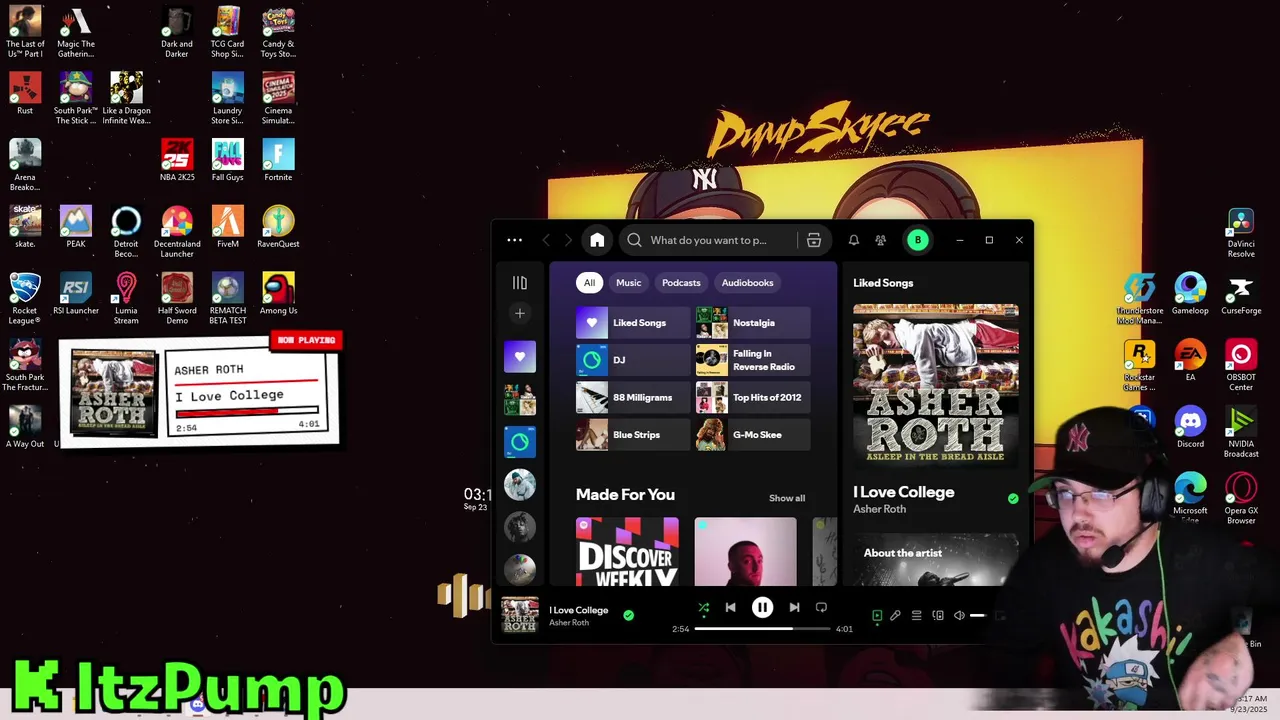
Task: Open the Discover Weekly playlist card
Action: [x=627, y=552]
